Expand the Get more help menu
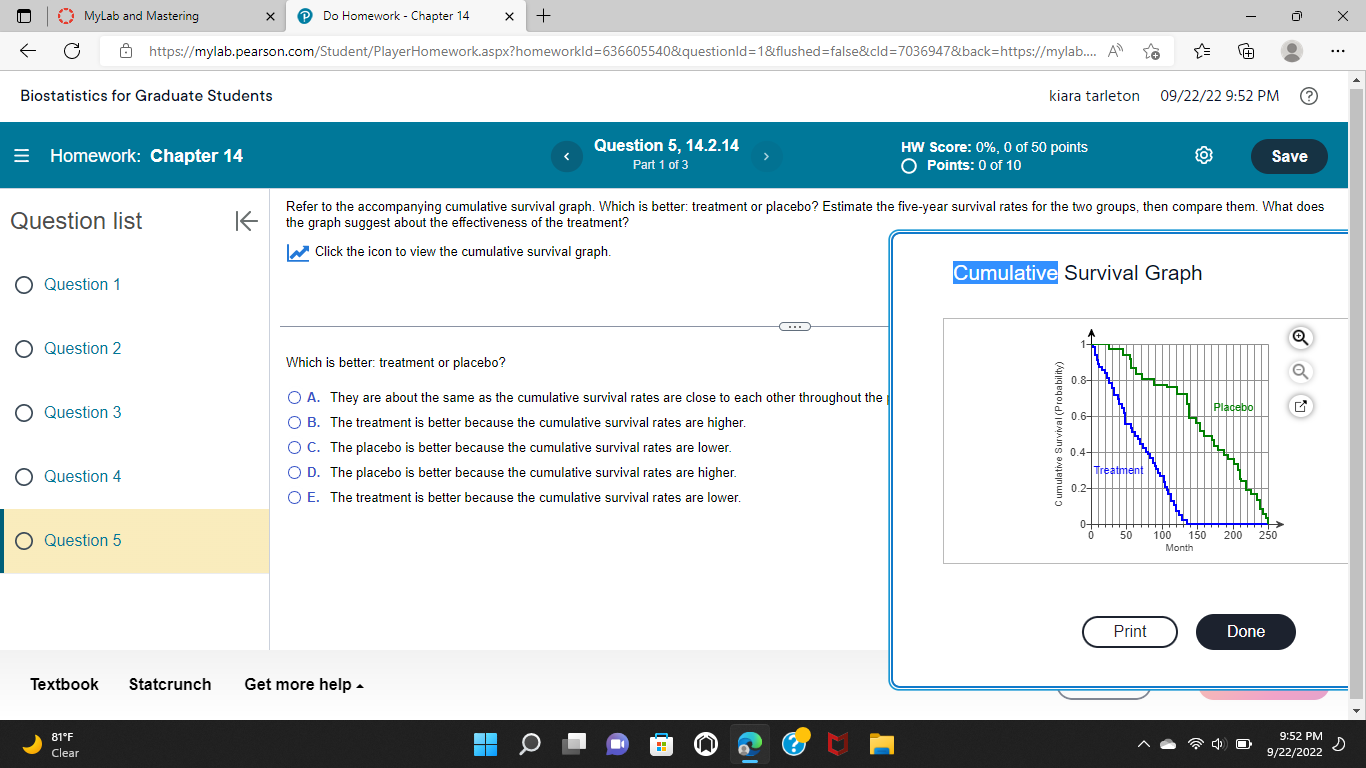Viewport: 1366px width, 768px height. point(304,684)
